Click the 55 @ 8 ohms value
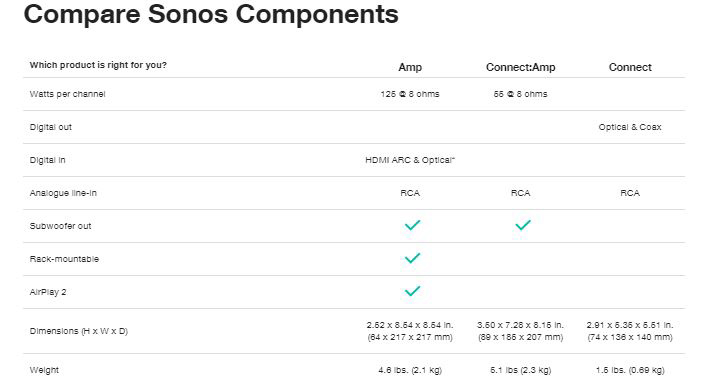Screen dimensions: 702x386 point(521,94)
